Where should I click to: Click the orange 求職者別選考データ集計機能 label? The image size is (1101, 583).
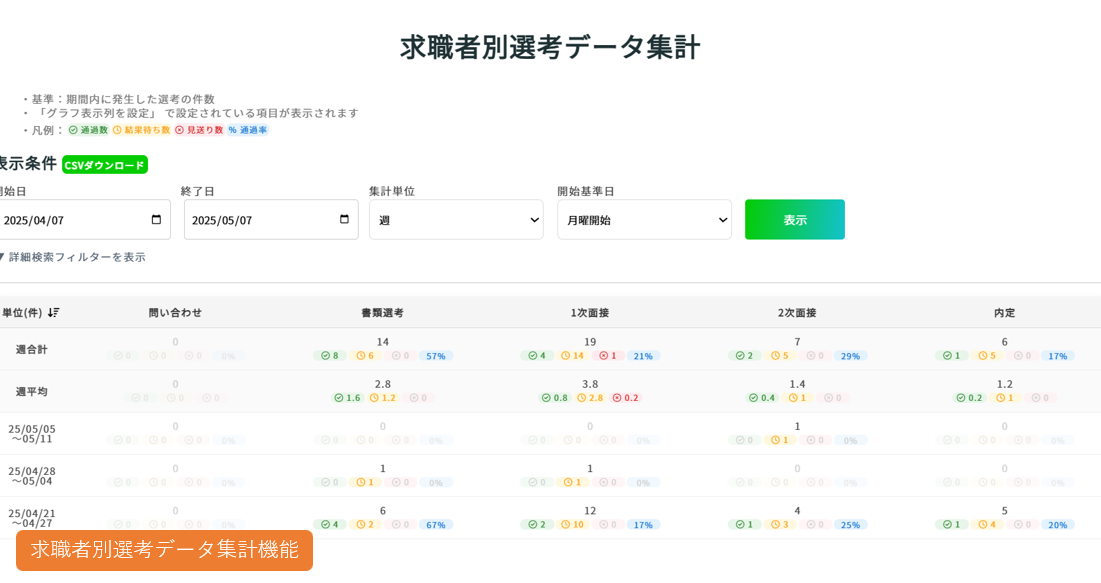[x=164, y=550]
